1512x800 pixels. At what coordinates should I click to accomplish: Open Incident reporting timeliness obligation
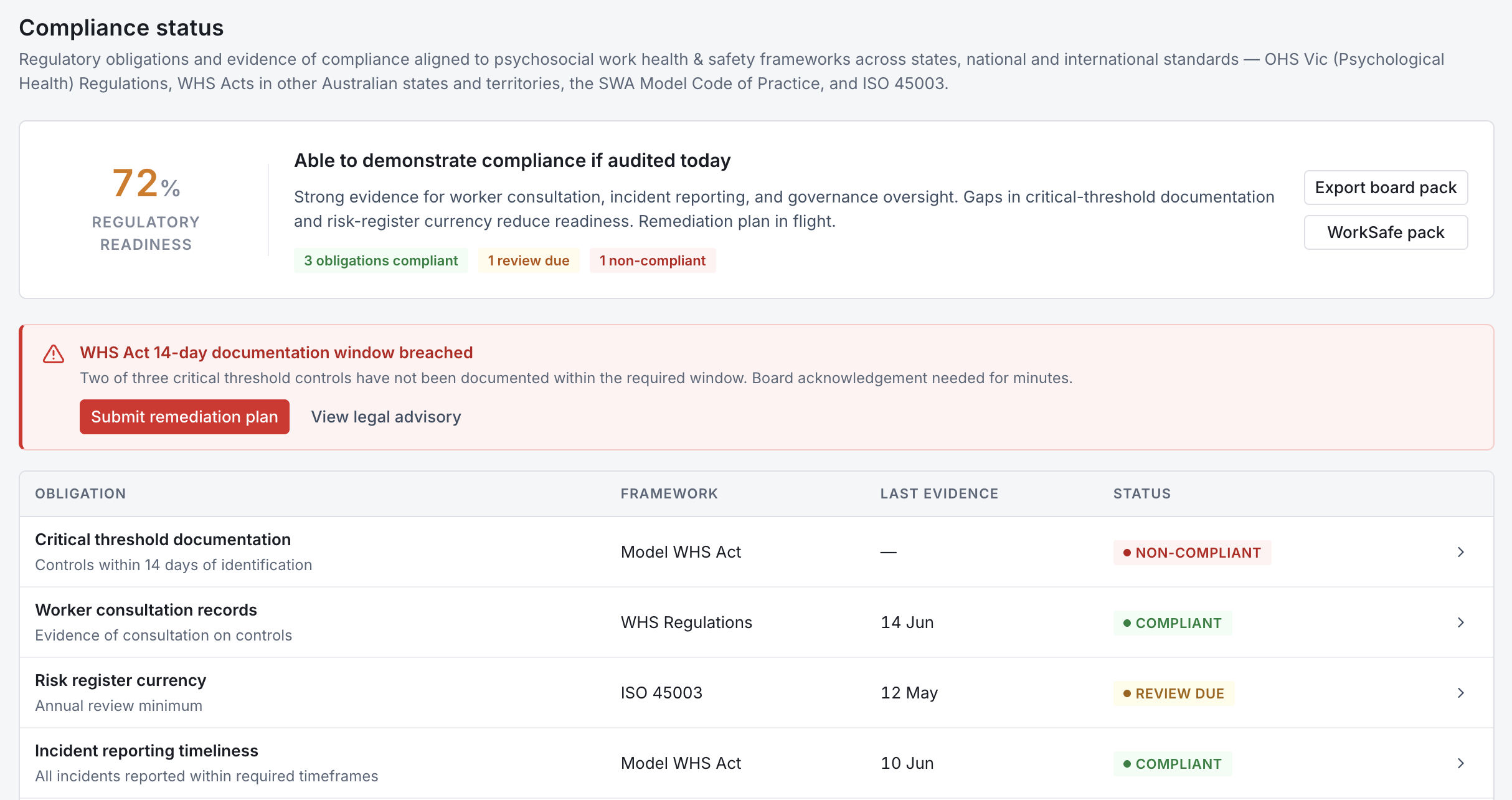click(146, 751)
